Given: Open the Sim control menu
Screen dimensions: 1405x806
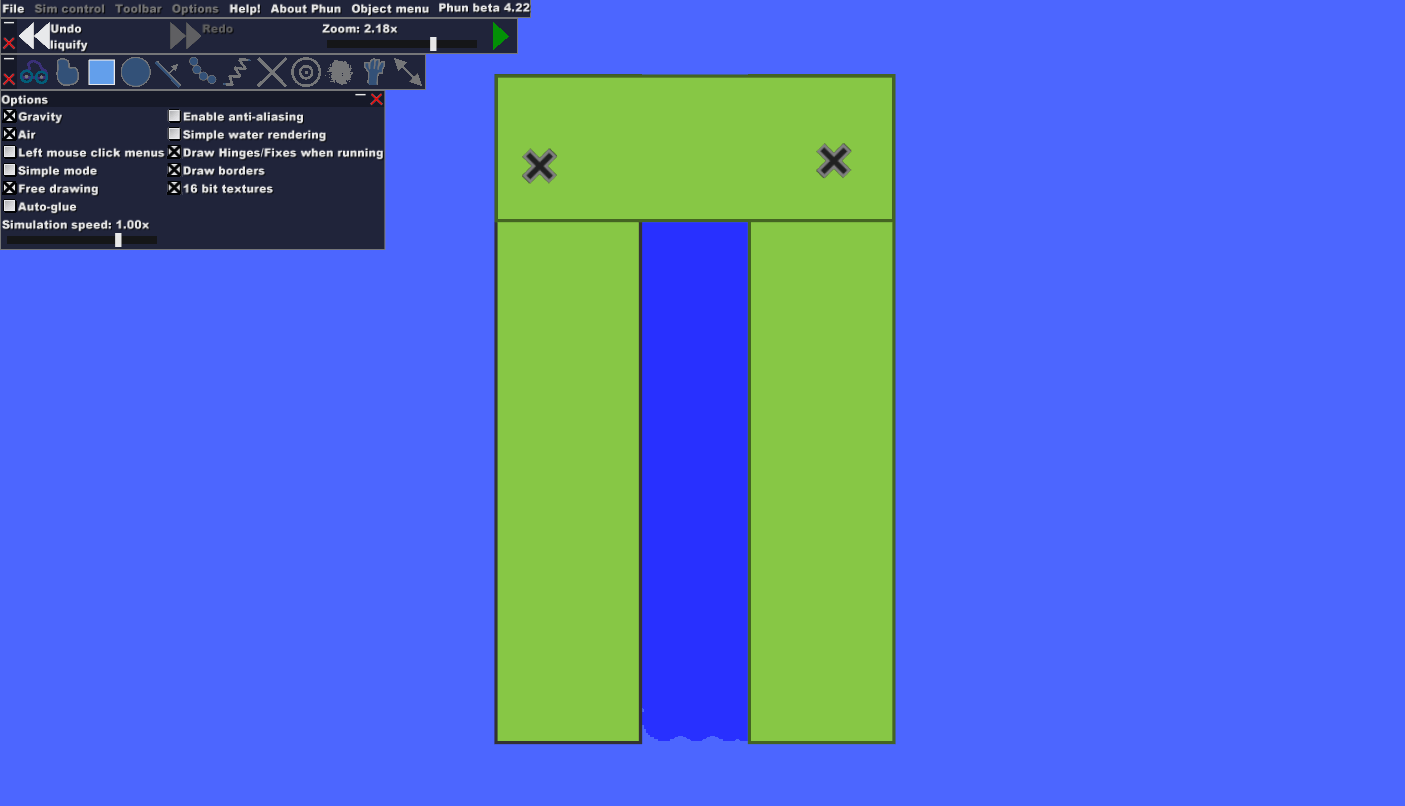Looking at the screenshot, I should pyautogui.click(x=70, y=8).
